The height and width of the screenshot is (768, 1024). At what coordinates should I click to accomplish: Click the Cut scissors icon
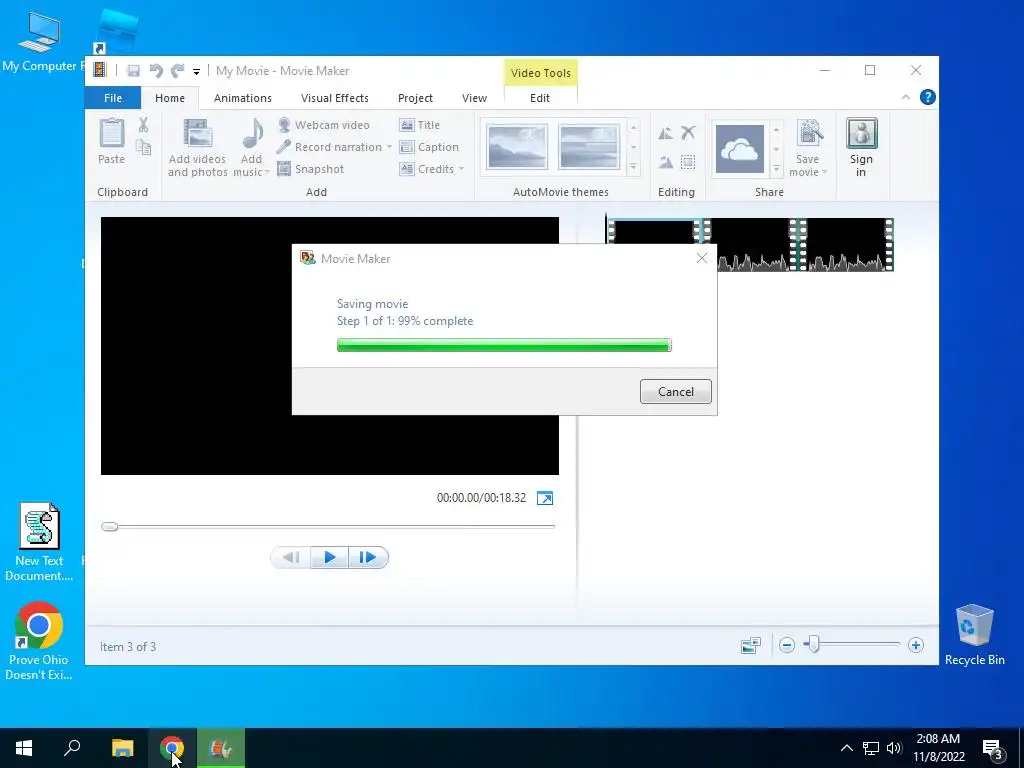pos(143,125)
